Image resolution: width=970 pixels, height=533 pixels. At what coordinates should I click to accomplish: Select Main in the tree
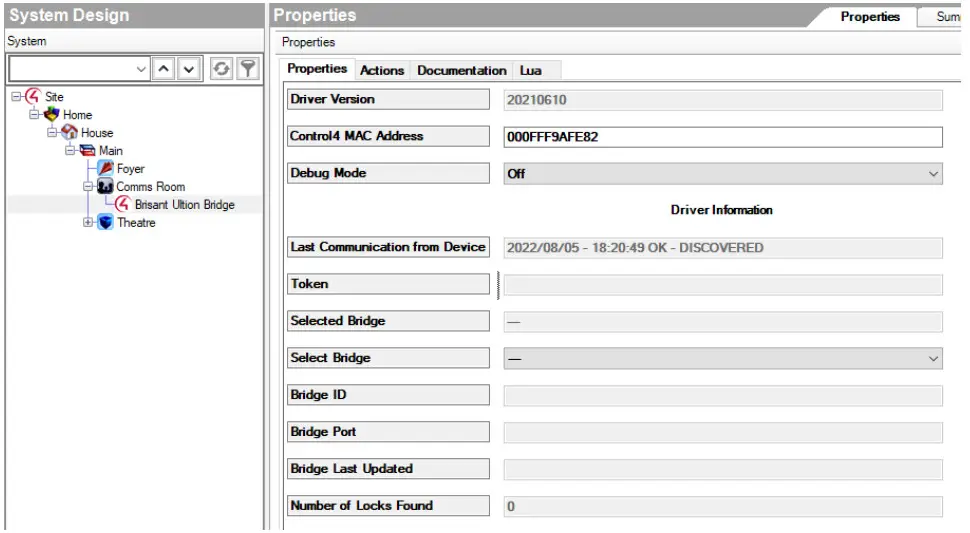[x=111, y=151]
